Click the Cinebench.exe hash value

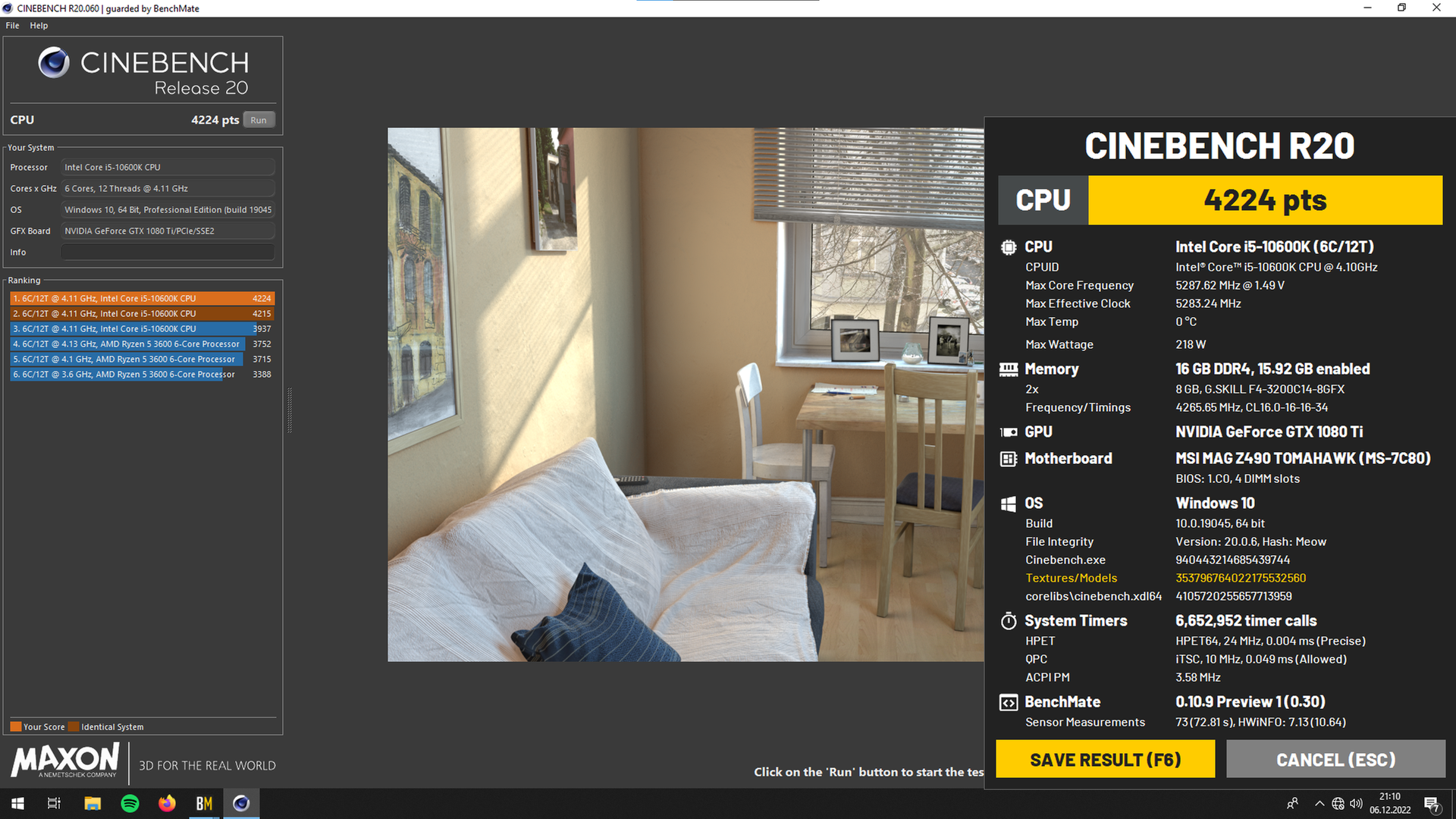click(1232, 560)
